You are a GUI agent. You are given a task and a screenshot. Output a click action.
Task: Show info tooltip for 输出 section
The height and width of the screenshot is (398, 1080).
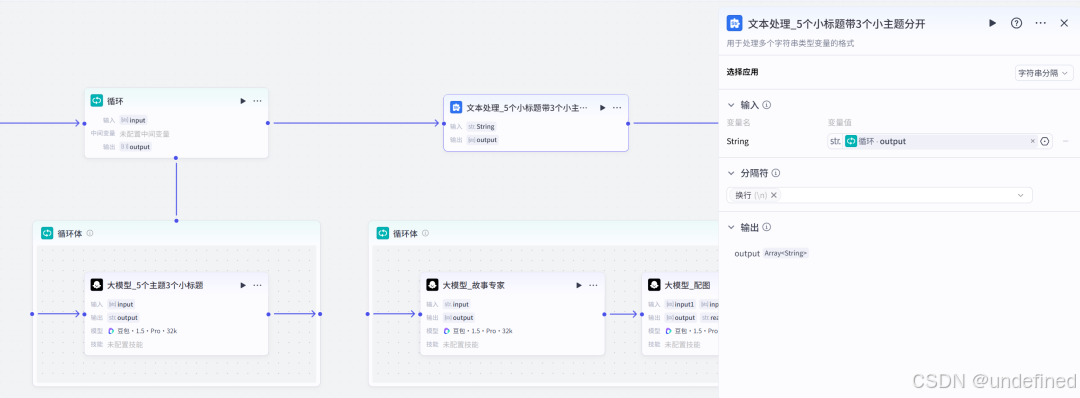767,227
